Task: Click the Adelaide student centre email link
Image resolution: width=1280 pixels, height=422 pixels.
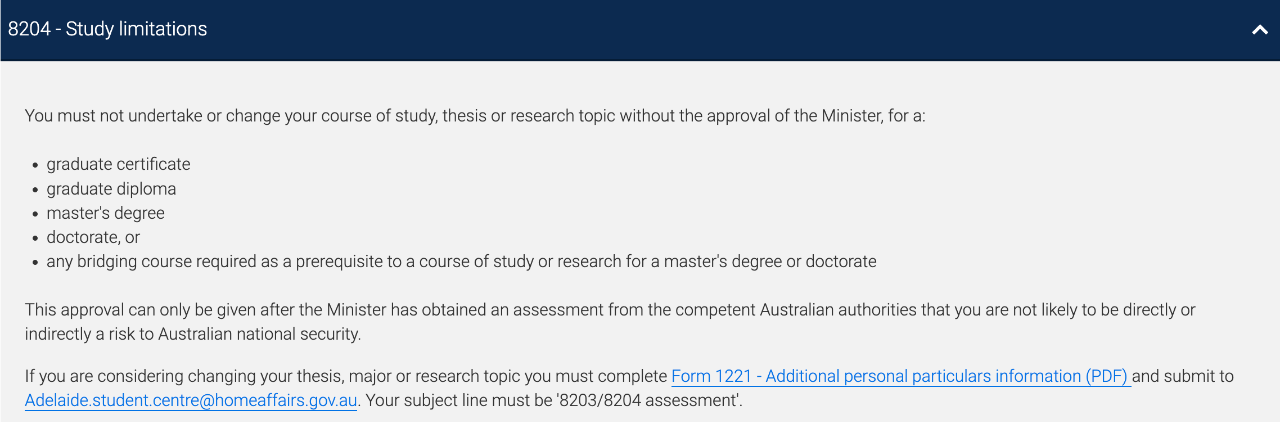Action: [191, 401]
